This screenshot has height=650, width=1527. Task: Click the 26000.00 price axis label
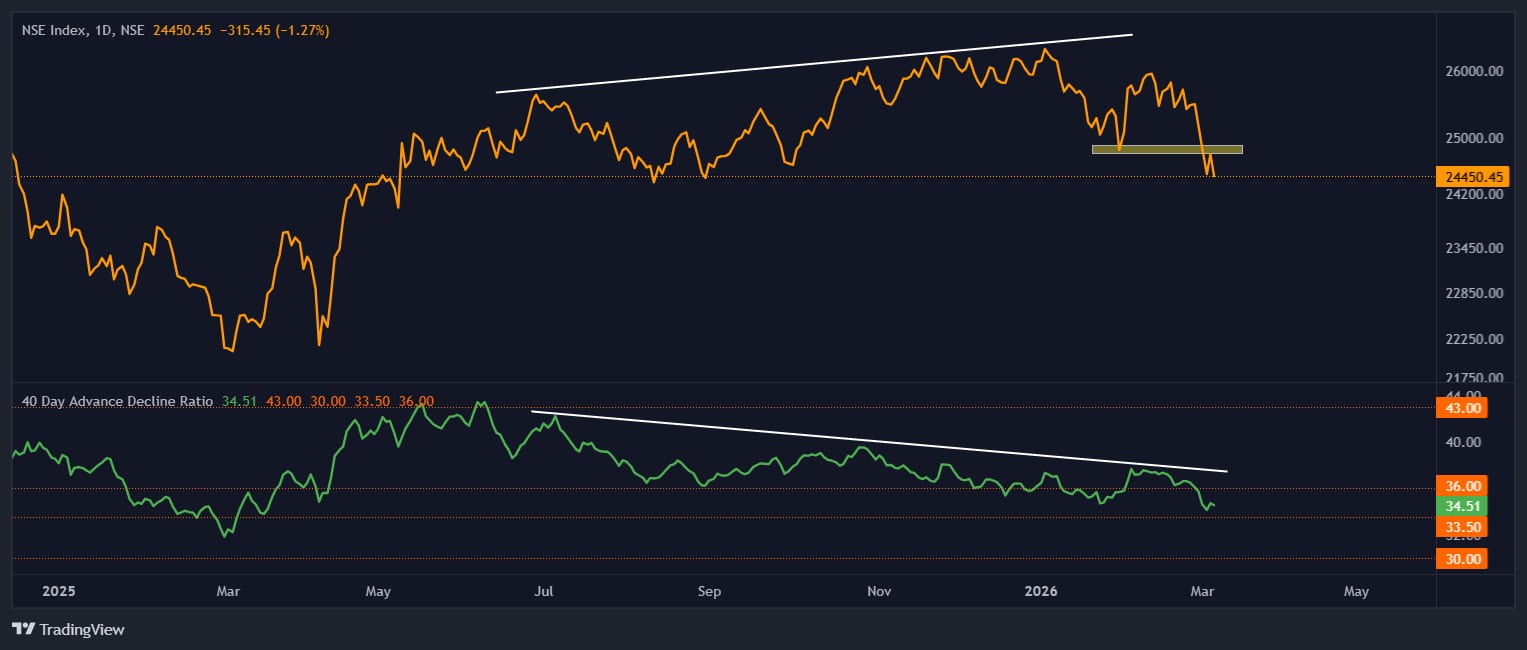pos(1476,72)
